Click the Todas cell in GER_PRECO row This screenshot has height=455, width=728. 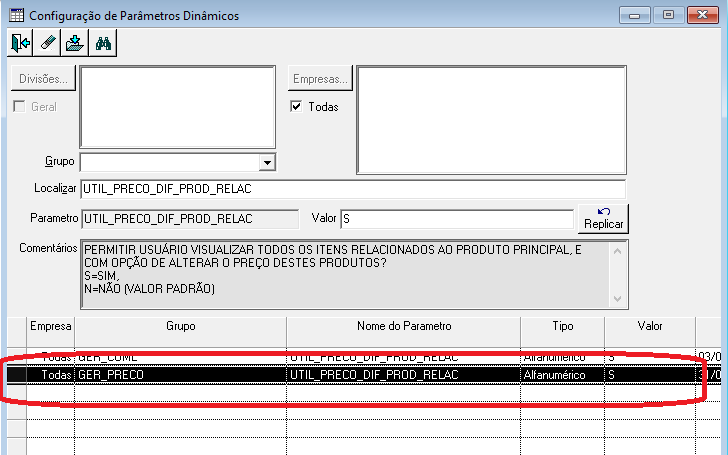point(51,375)
